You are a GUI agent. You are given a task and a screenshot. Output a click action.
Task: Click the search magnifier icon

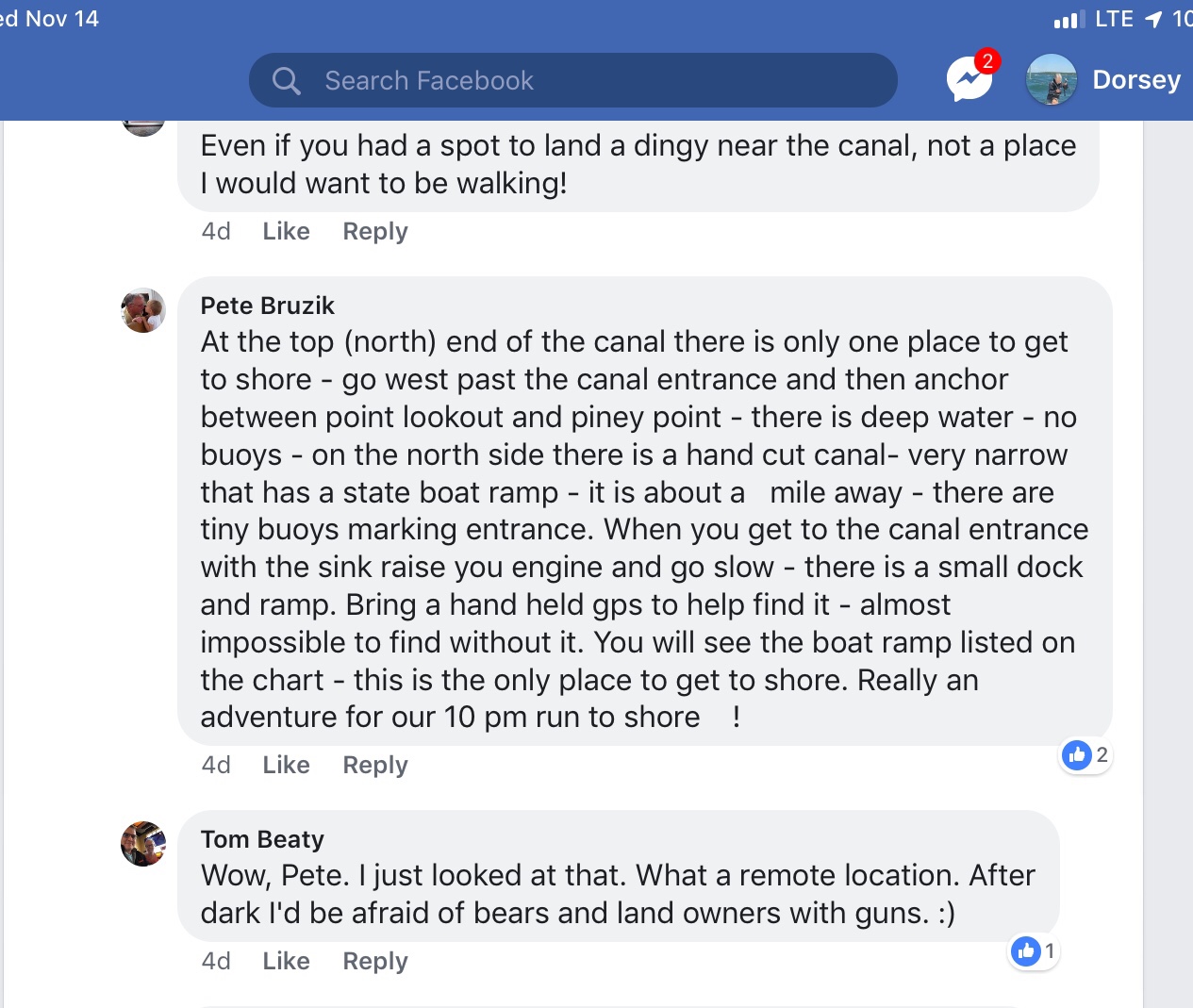point(286,81)
